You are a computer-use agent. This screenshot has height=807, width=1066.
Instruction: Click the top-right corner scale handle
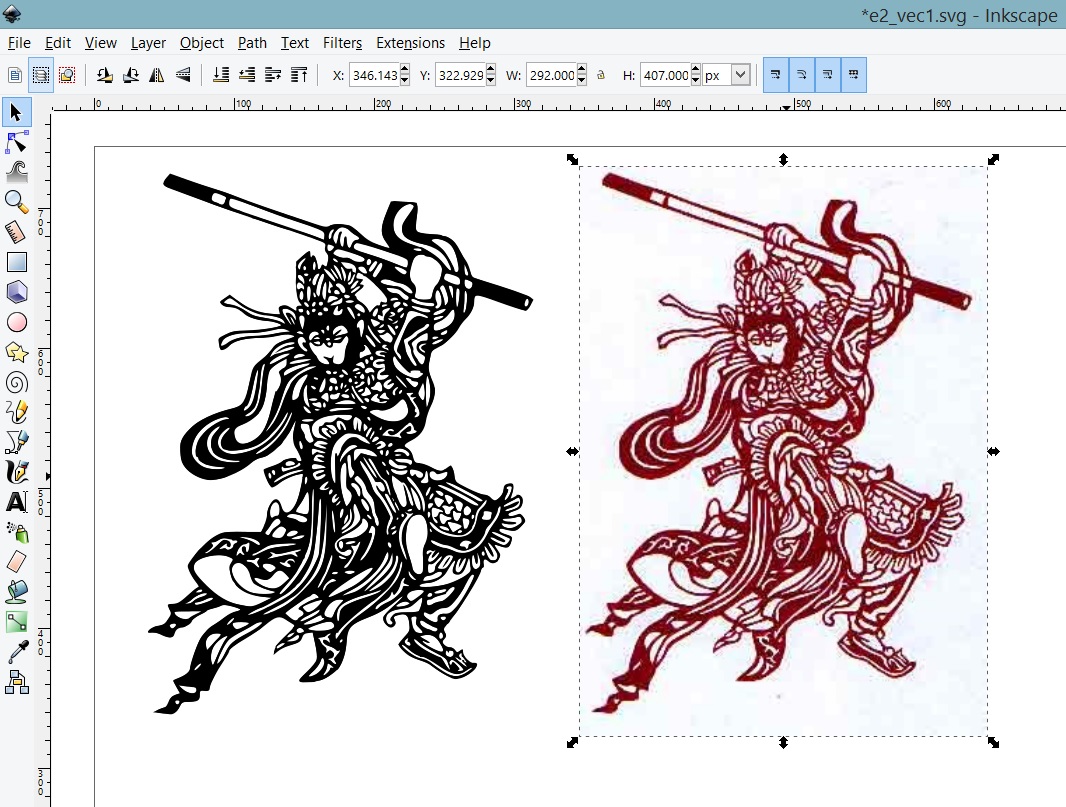[993, 159]
